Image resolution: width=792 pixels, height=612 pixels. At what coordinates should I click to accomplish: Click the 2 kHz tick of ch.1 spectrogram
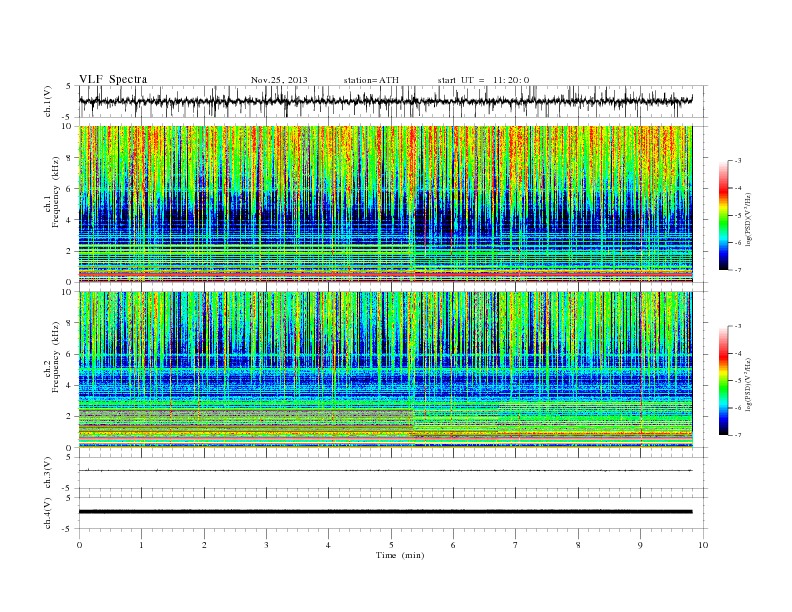coord(70,251)
